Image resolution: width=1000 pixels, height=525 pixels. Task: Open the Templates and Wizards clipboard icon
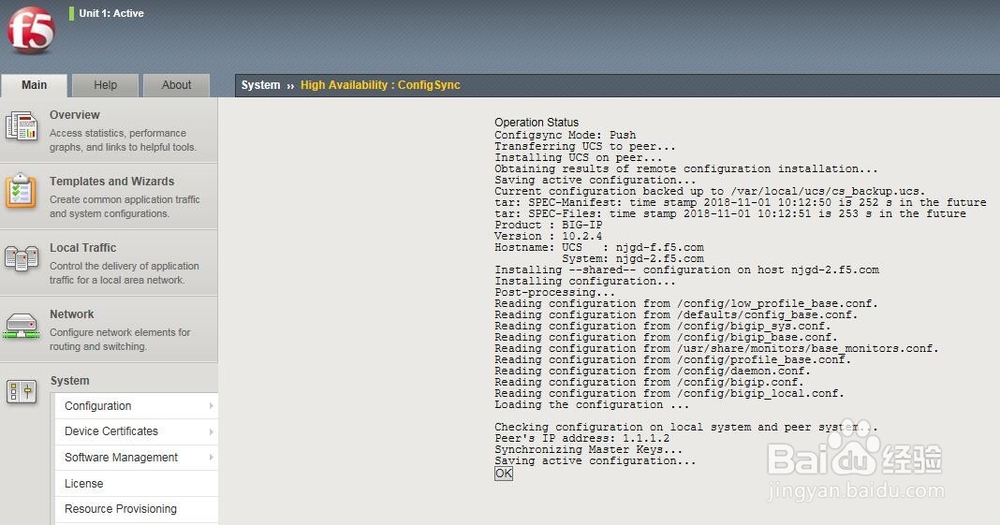pyautogui.click(x=21, y=191)
